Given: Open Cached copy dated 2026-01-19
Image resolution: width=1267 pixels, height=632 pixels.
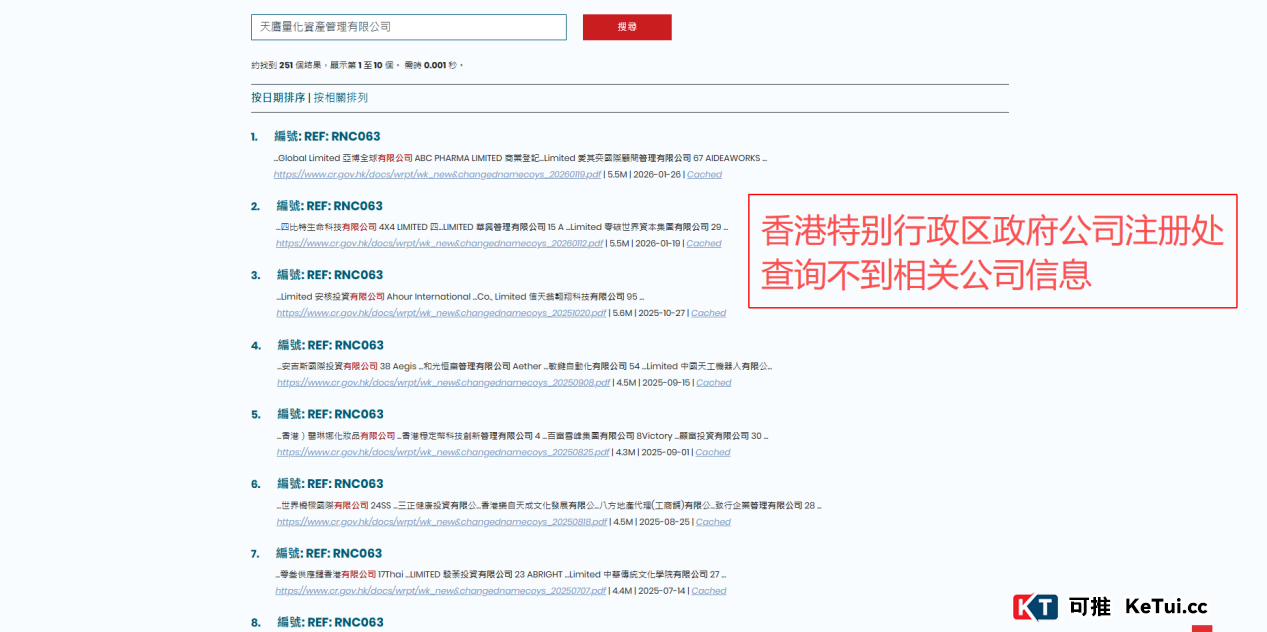Looking at the screenshot, I should (x=704, y=243).
